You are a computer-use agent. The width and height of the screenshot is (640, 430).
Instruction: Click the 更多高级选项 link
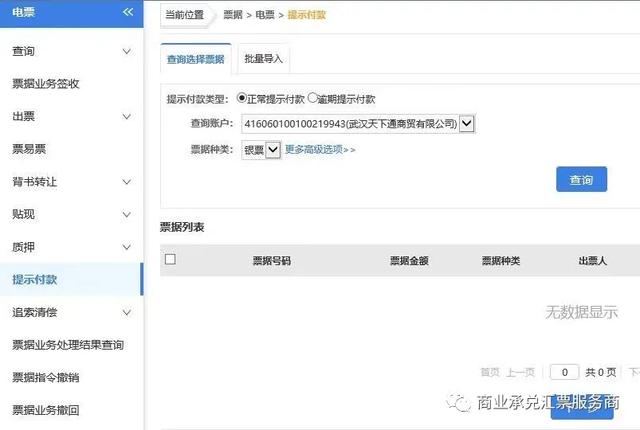(x=320, y=150)
